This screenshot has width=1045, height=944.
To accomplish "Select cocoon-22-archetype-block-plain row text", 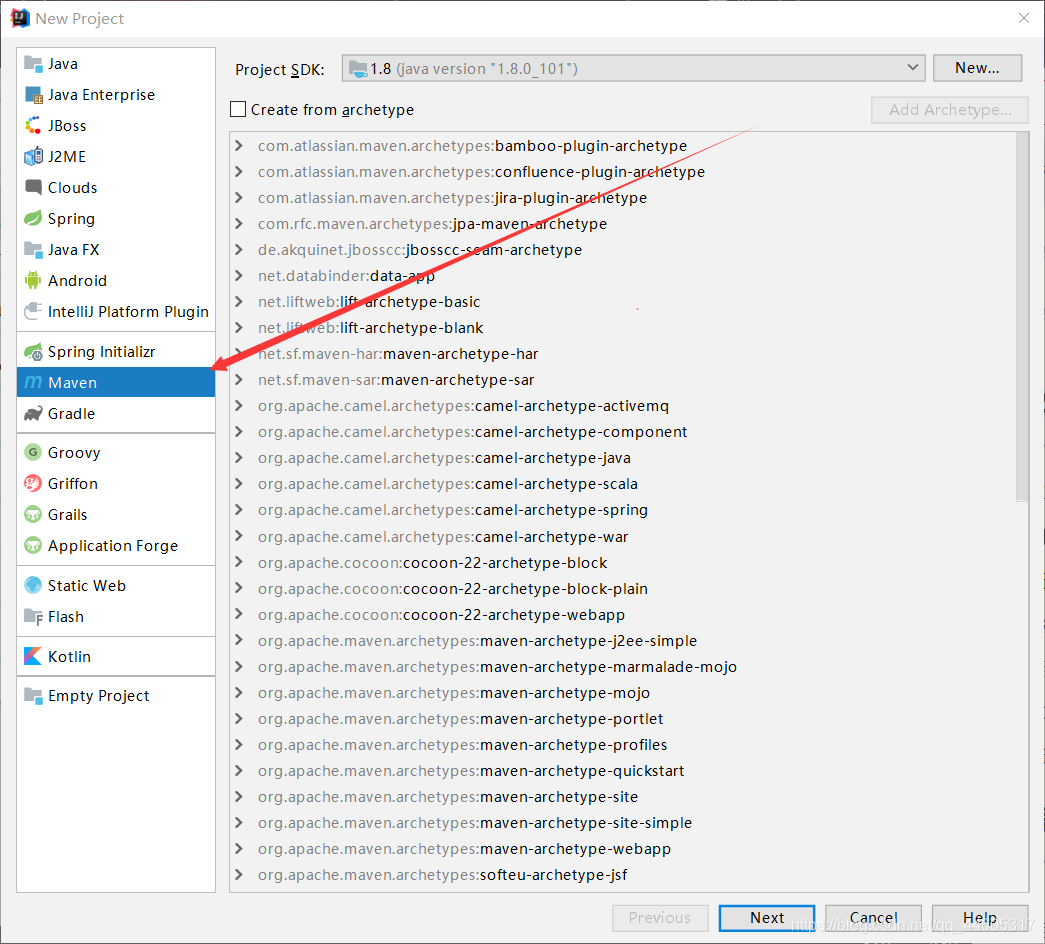I will [x=453, y=589].
